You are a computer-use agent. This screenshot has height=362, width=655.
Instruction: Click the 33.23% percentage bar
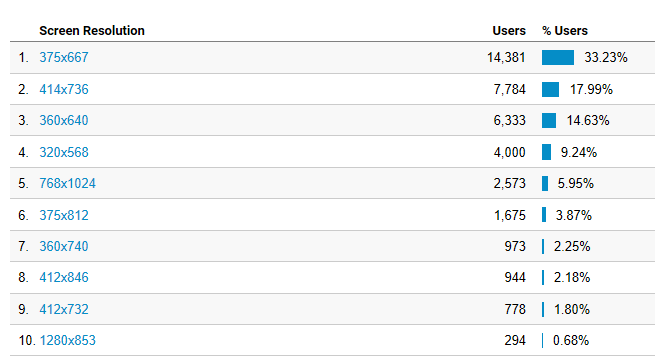(558, 57)
